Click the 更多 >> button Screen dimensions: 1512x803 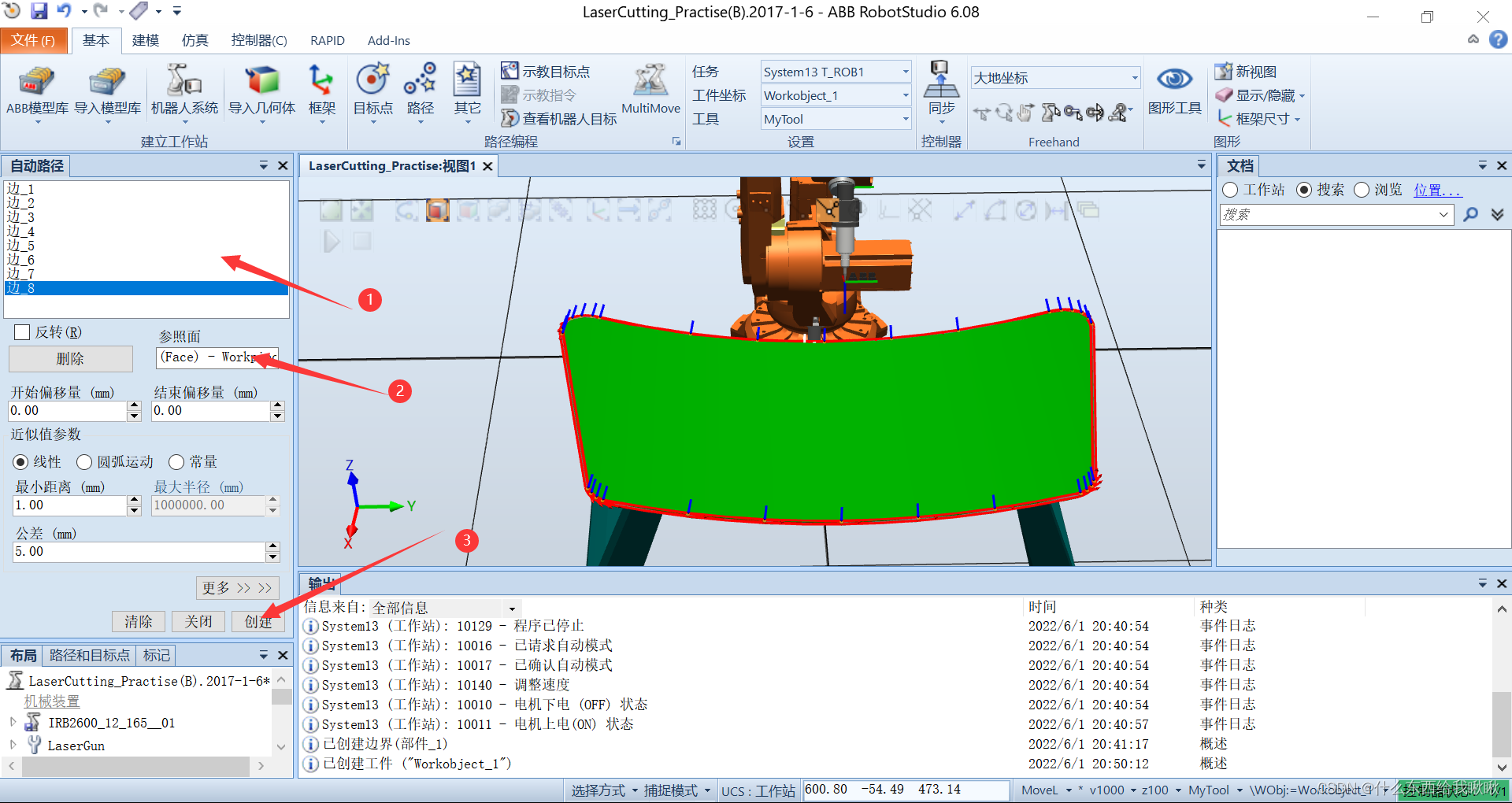pyautogui.click(x=237, y=588)
